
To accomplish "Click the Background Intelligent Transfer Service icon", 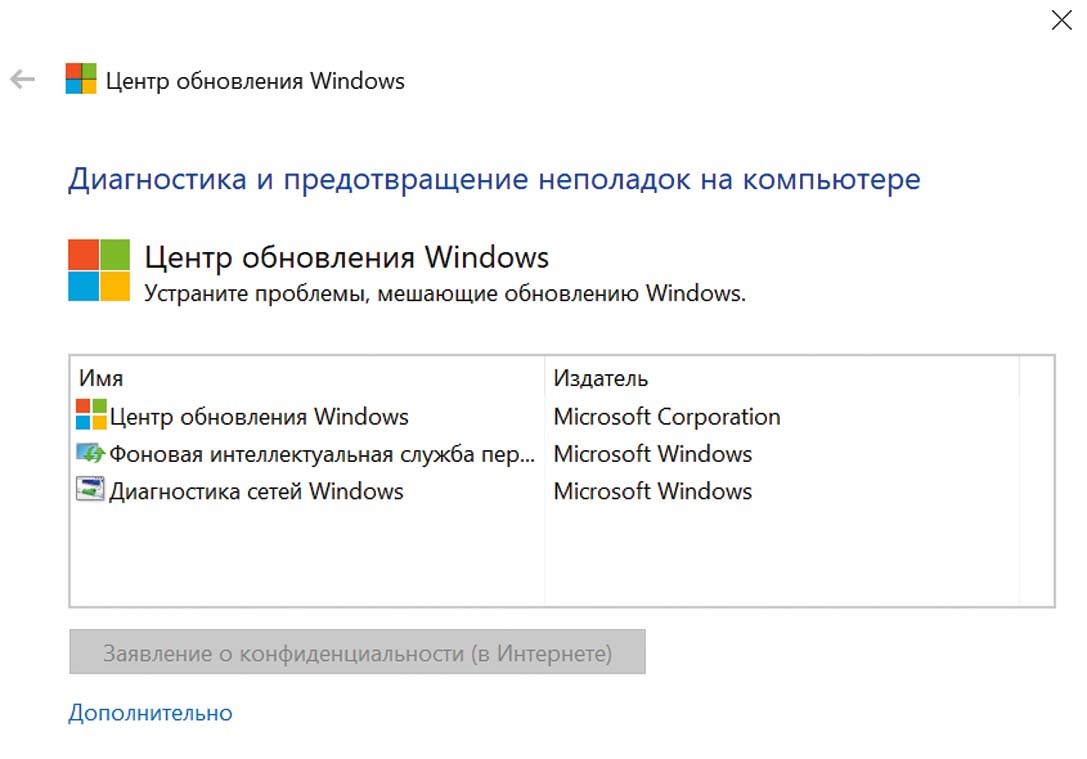I will (91, 454).
